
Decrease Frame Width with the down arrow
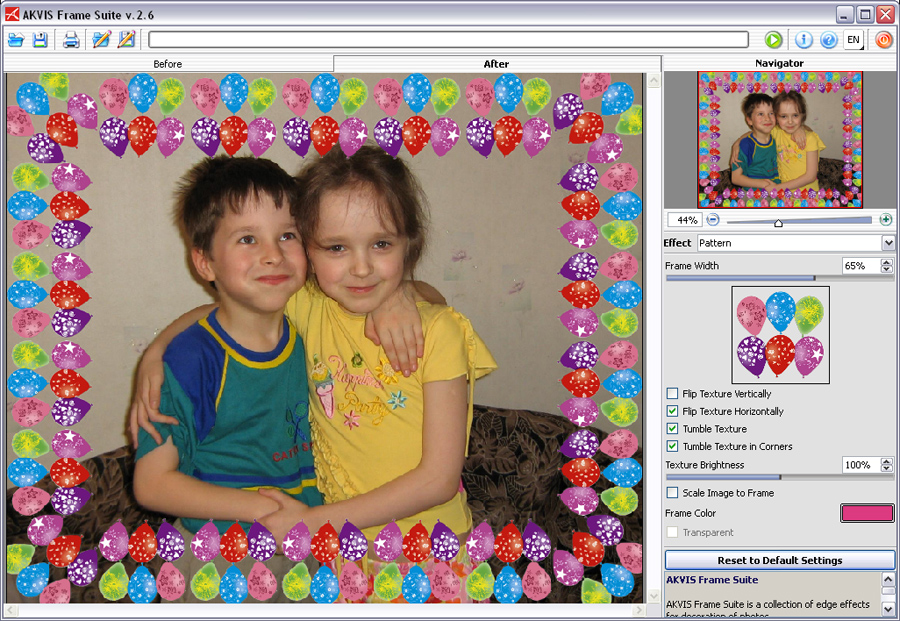[x=887, y=269]
